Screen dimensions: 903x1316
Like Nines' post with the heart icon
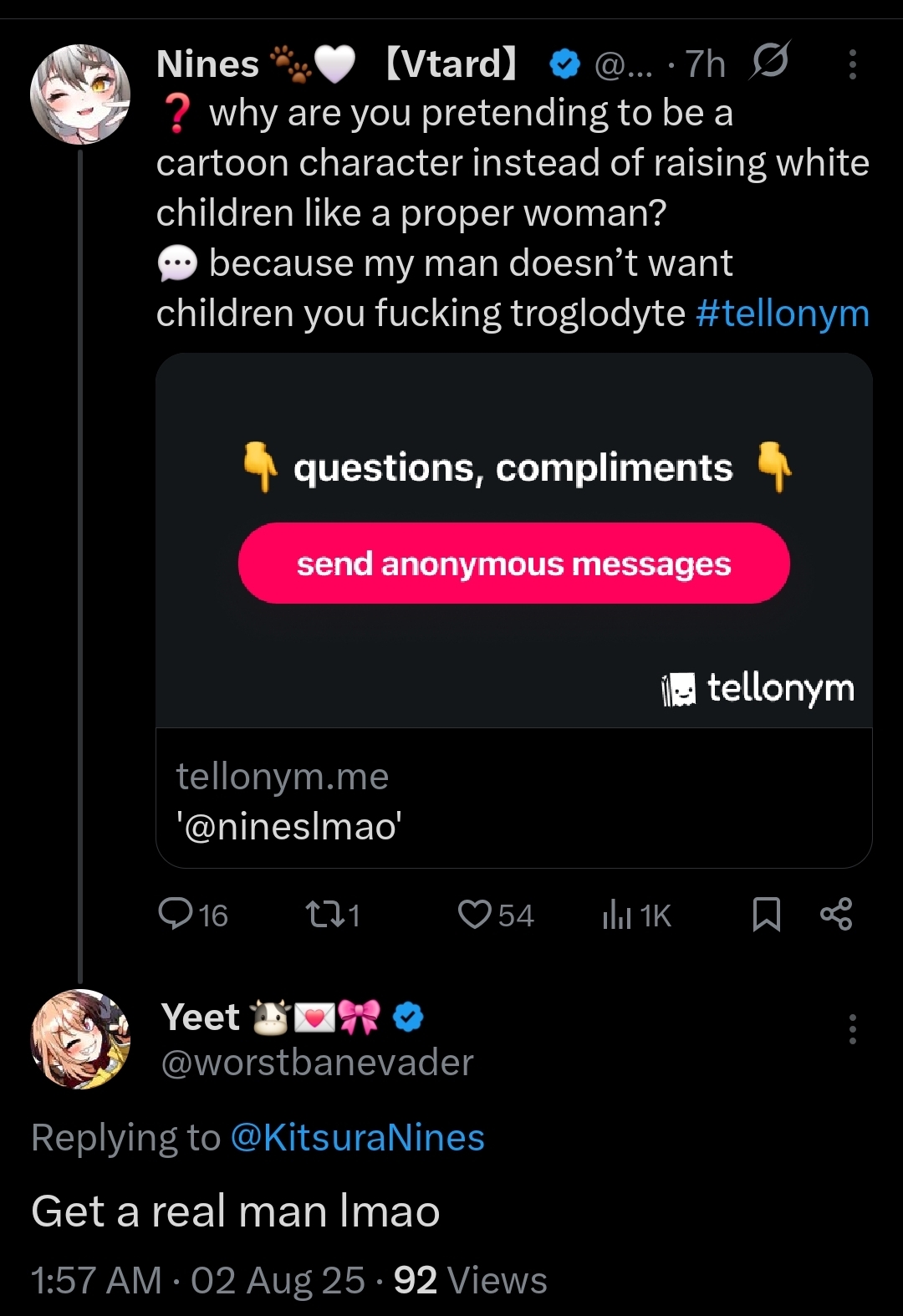495,915
